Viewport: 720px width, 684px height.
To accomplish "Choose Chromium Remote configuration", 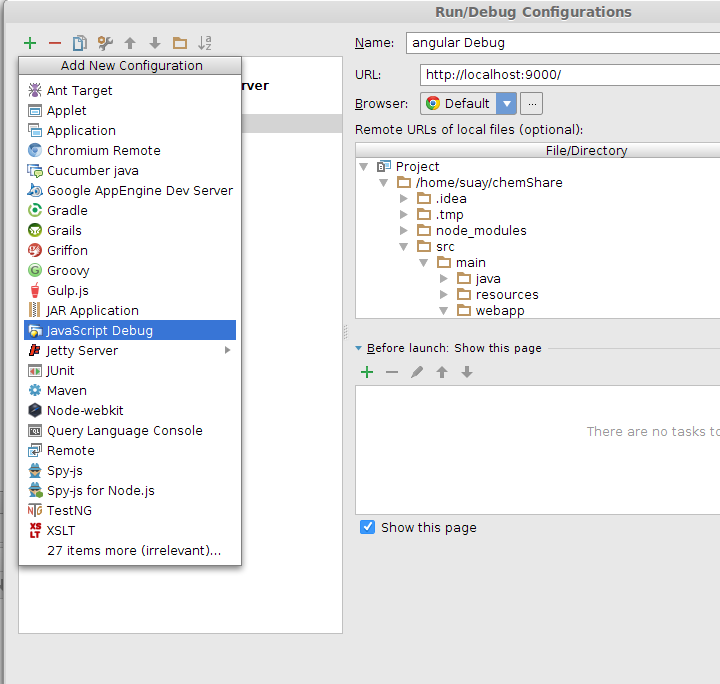I will click(x=130, y=151).
